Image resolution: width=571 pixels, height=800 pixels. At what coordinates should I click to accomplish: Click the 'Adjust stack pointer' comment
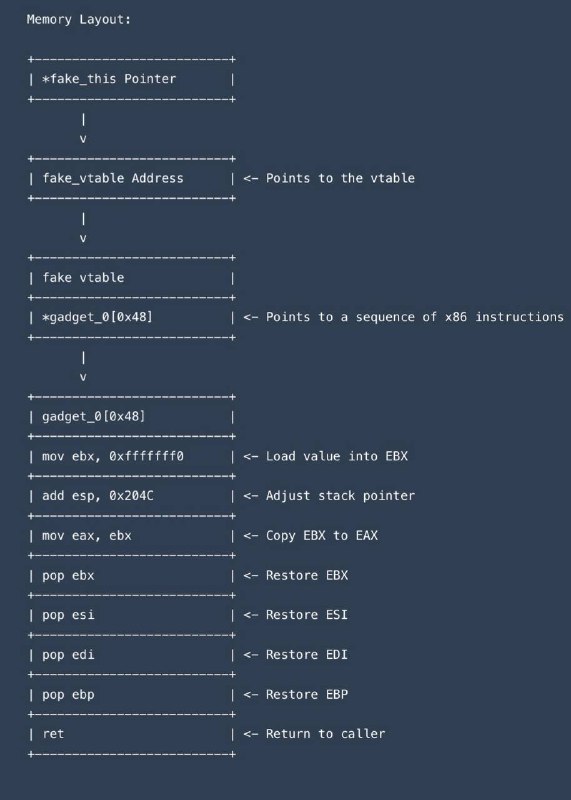point(329,495)
